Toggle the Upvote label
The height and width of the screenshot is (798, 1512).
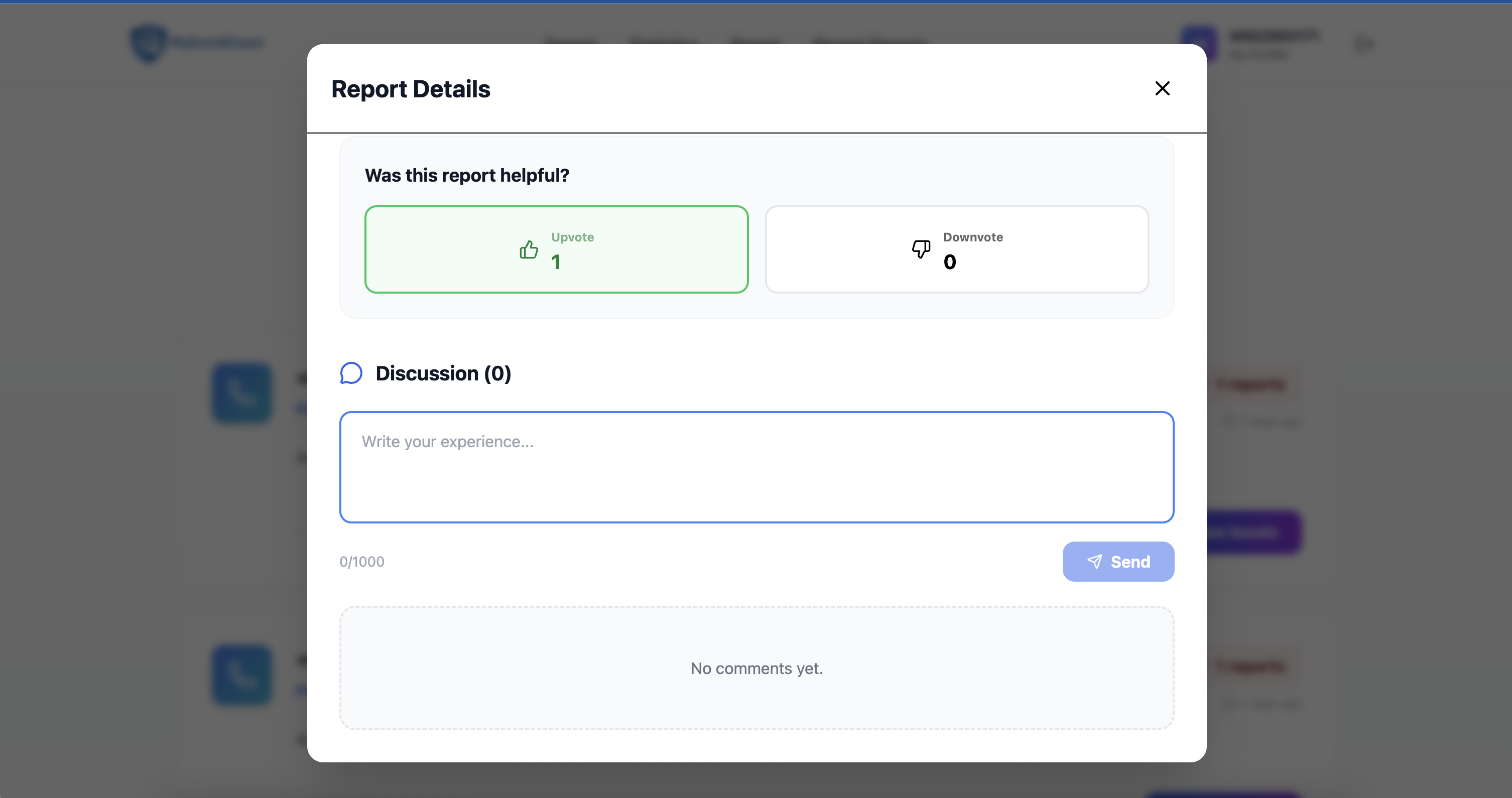pos(572,237)
